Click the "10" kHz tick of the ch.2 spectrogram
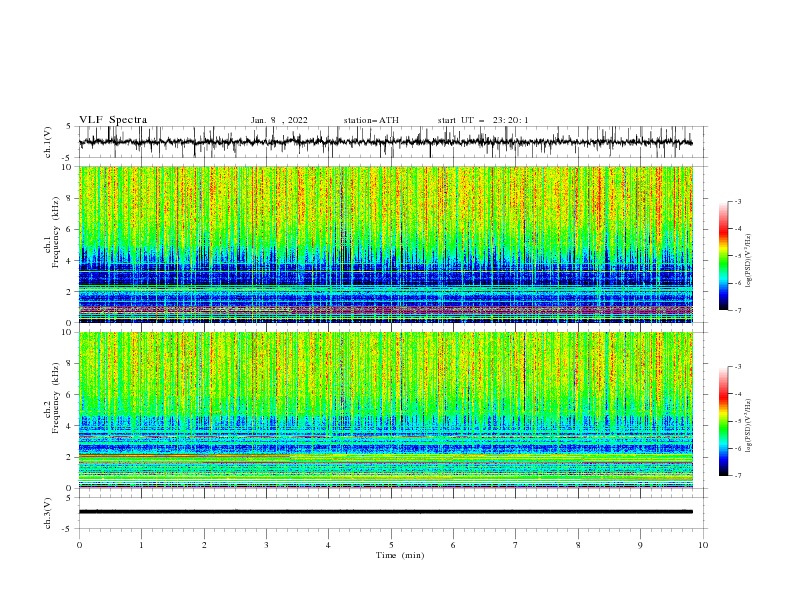 67,332
